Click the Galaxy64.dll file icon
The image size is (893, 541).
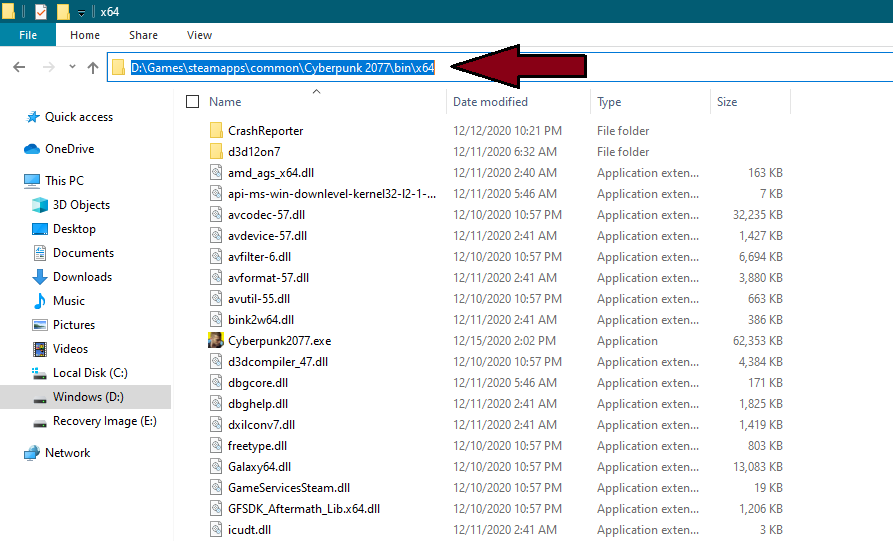pyautogui.click(x=216, y=466)
